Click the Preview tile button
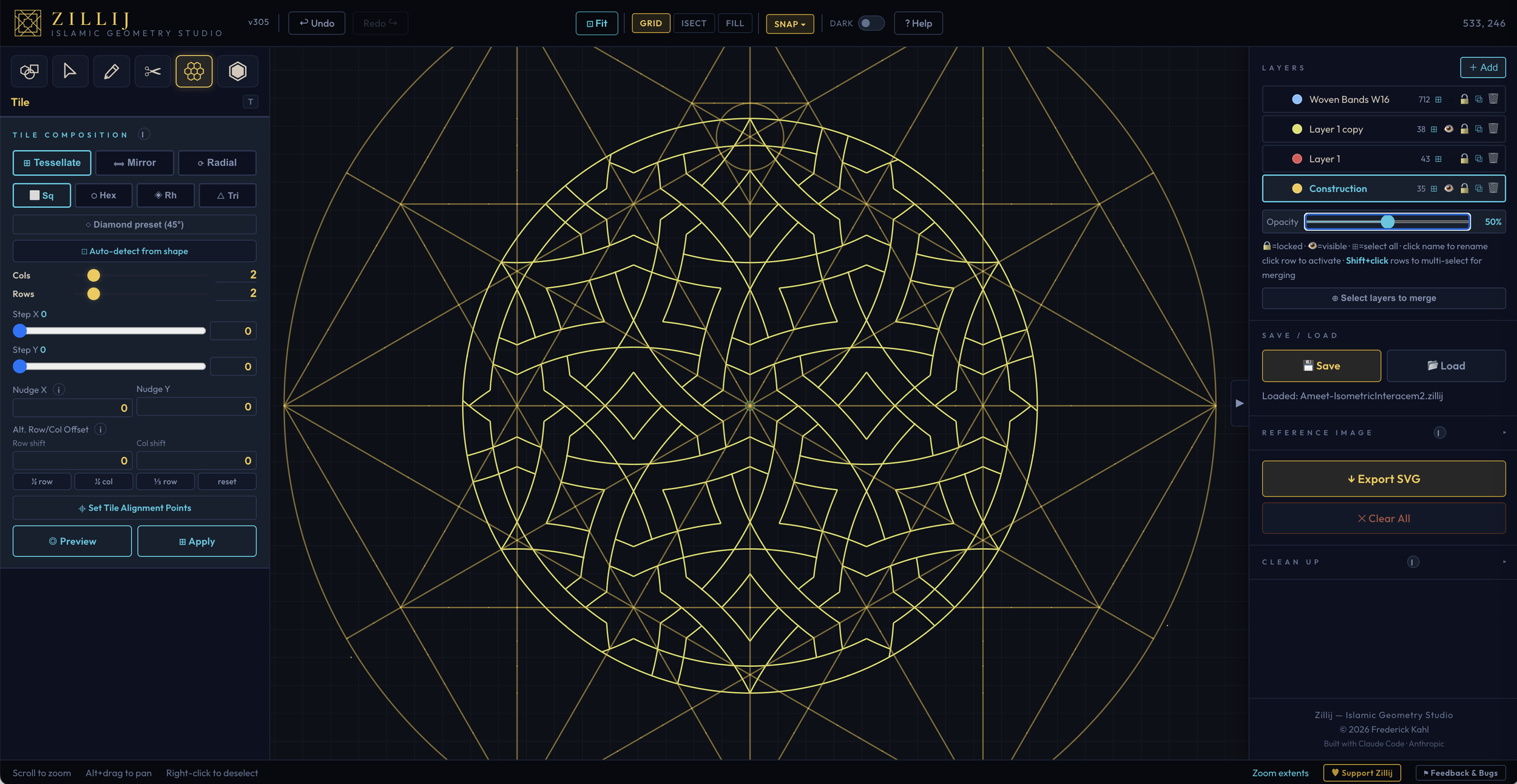 coord(72,541)
